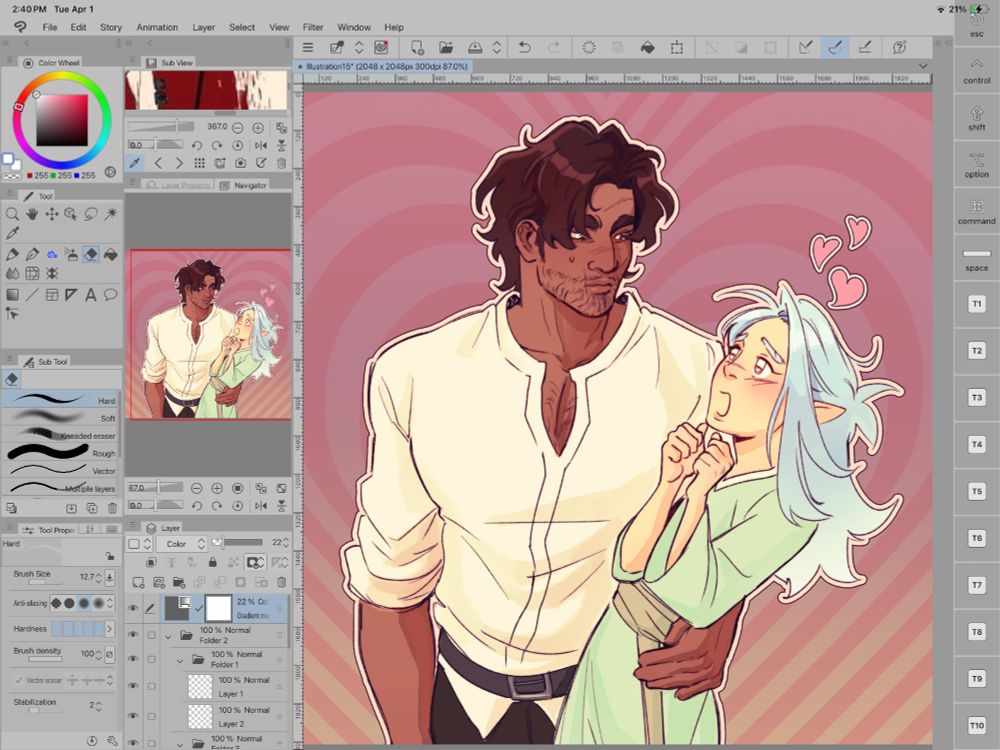The height and width of the screenshot is (750, 1000).
Task: Open the Brush Size preset dropdown
Action: (x=110, y=577)
